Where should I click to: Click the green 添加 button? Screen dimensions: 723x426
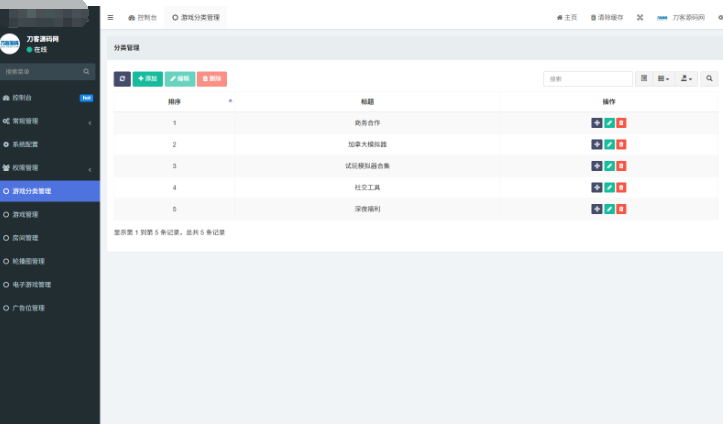coord(148,78)
